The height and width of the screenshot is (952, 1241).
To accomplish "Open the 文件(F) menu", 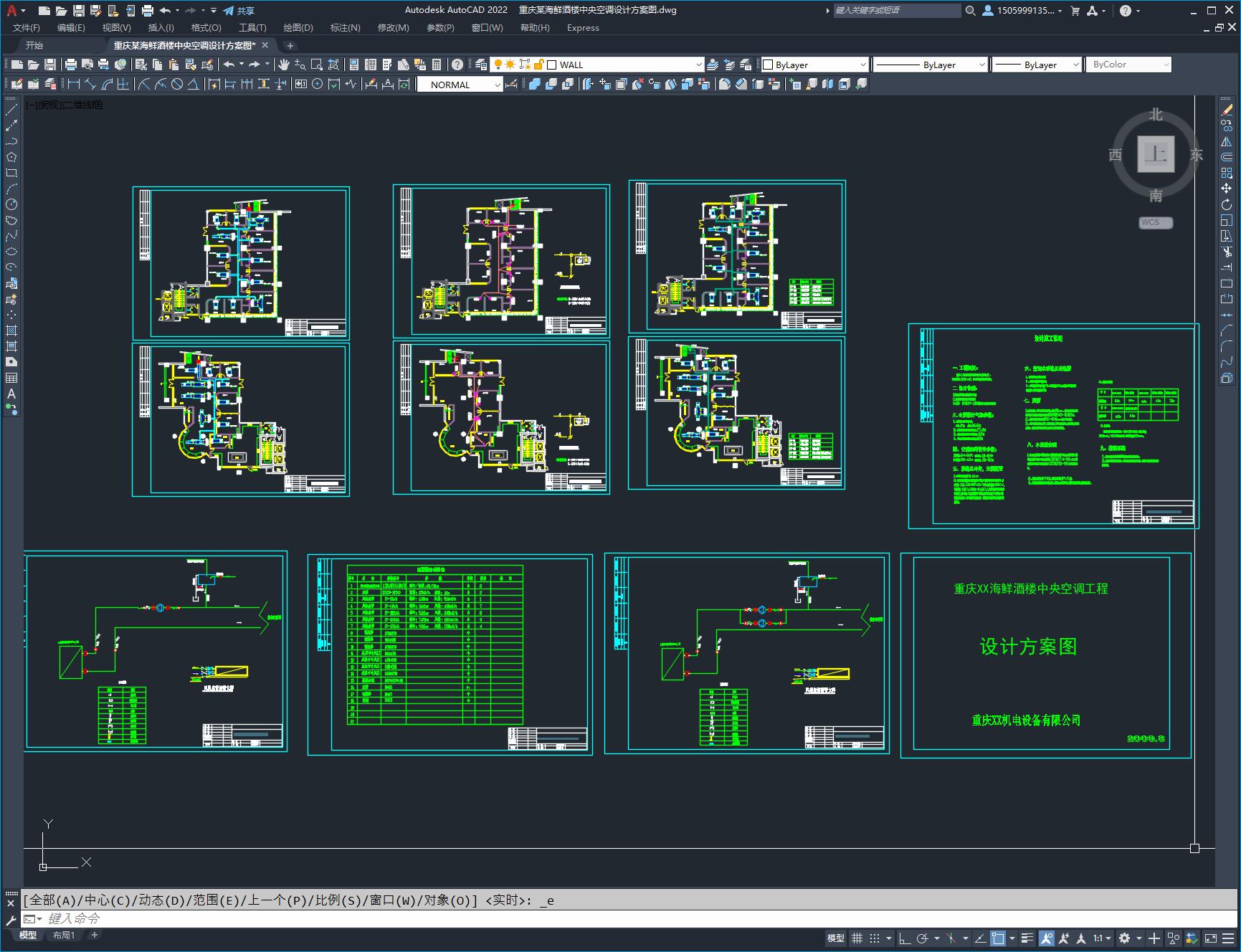I will [27, 28].
